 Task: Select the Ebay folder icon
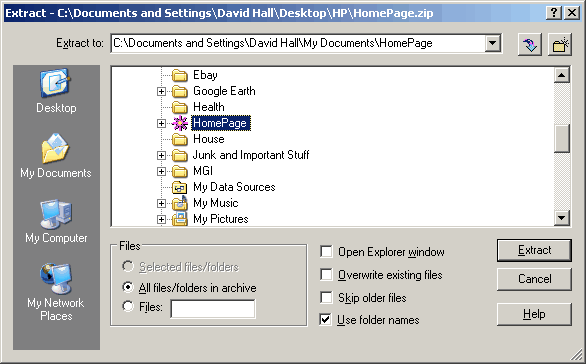click(180, 75)
